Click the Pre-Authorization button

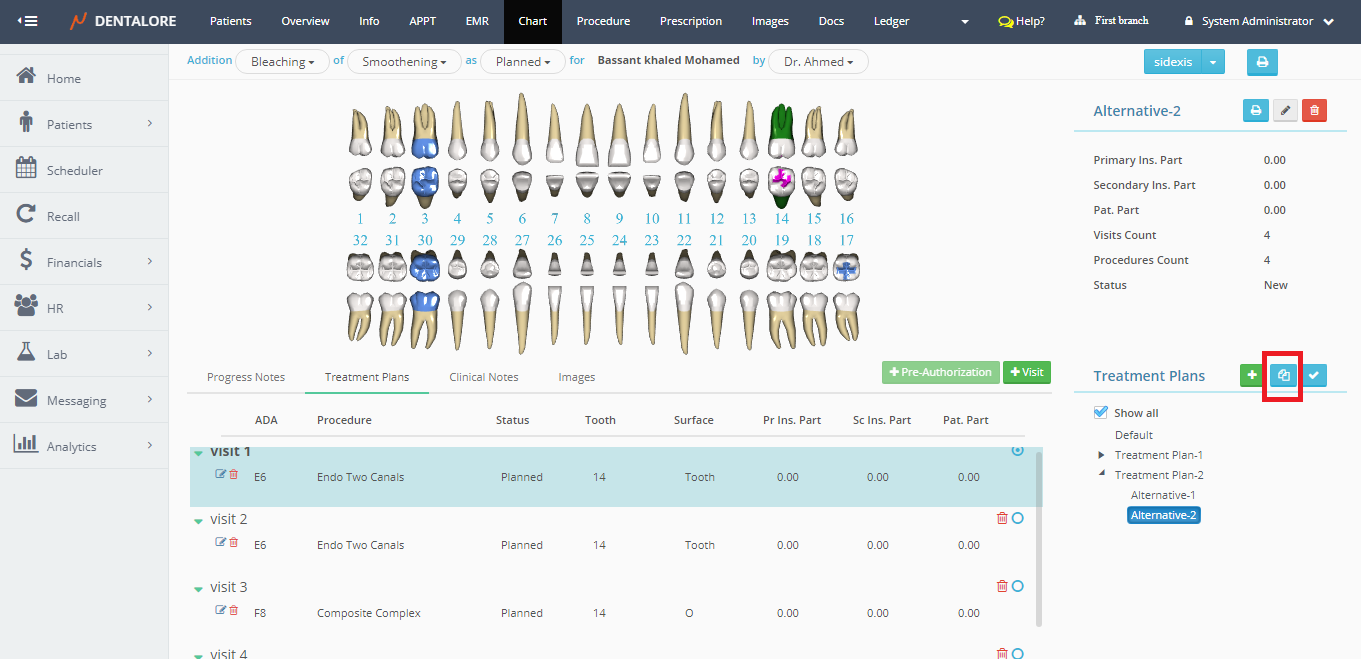pos(940,372)
